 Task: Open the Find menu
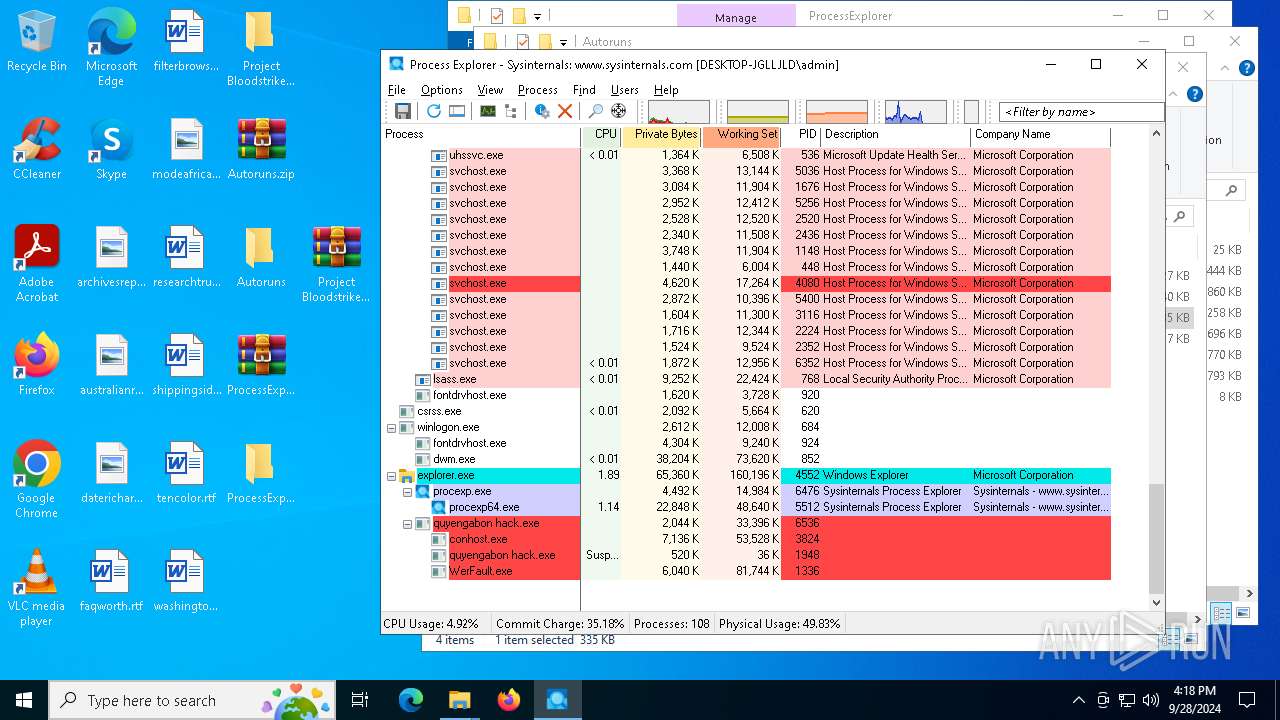pyautogui.click(x=584, y=89)
